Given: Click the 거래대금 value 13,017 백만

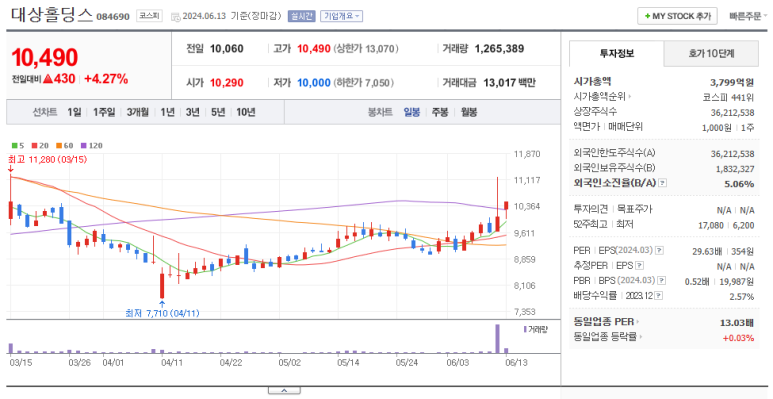Looking at the screenshot, I should (x=509, y=83).
